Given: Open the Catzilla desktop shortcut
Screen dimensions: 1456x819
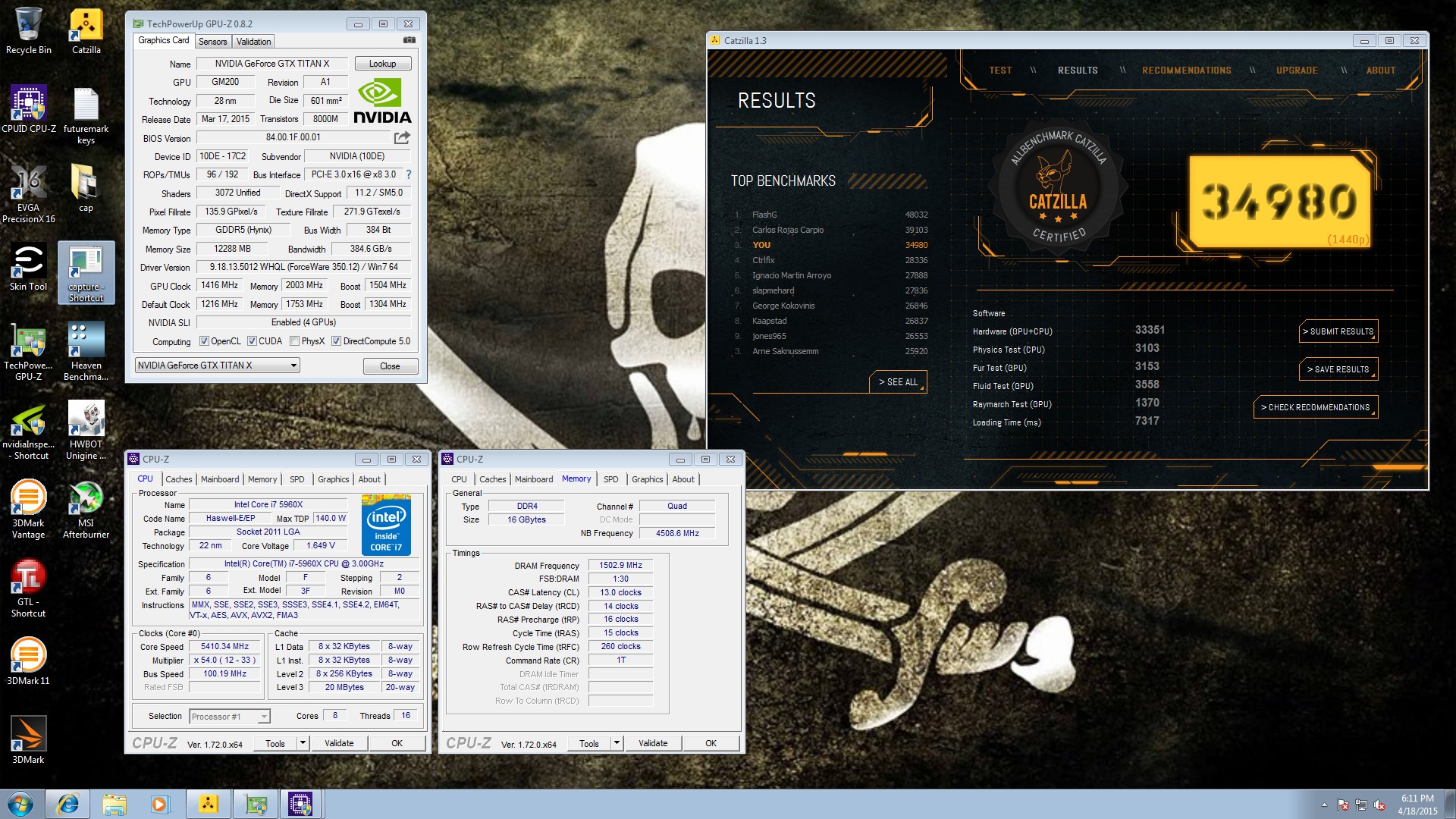Looking at the screenshot, I should (86, 30).
